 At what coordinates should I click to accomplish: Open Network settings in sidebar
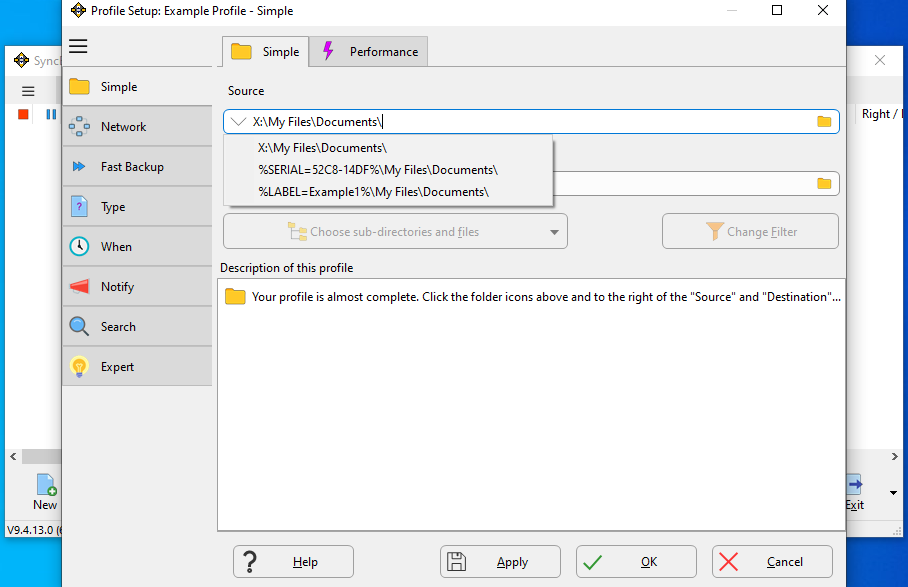coord(137,127)
